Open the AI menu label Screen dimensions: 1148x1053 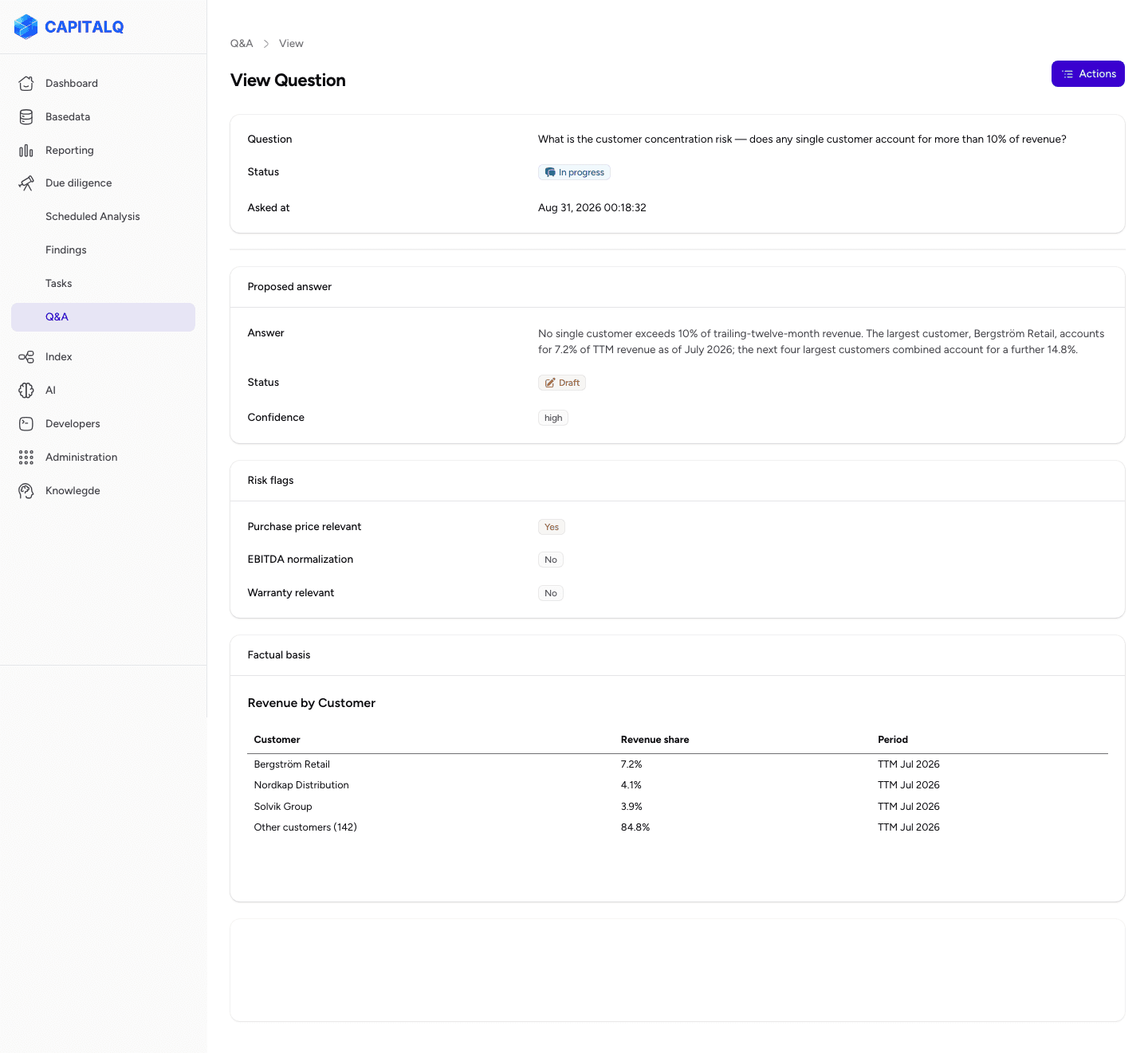tap(50, 391)
